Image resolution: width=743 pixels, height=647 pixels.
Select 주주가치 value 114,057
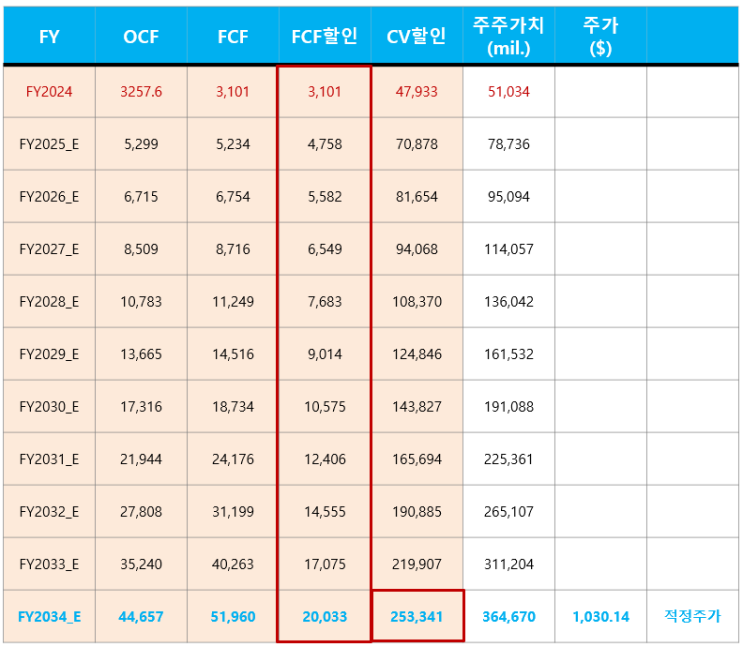[509, 249]
